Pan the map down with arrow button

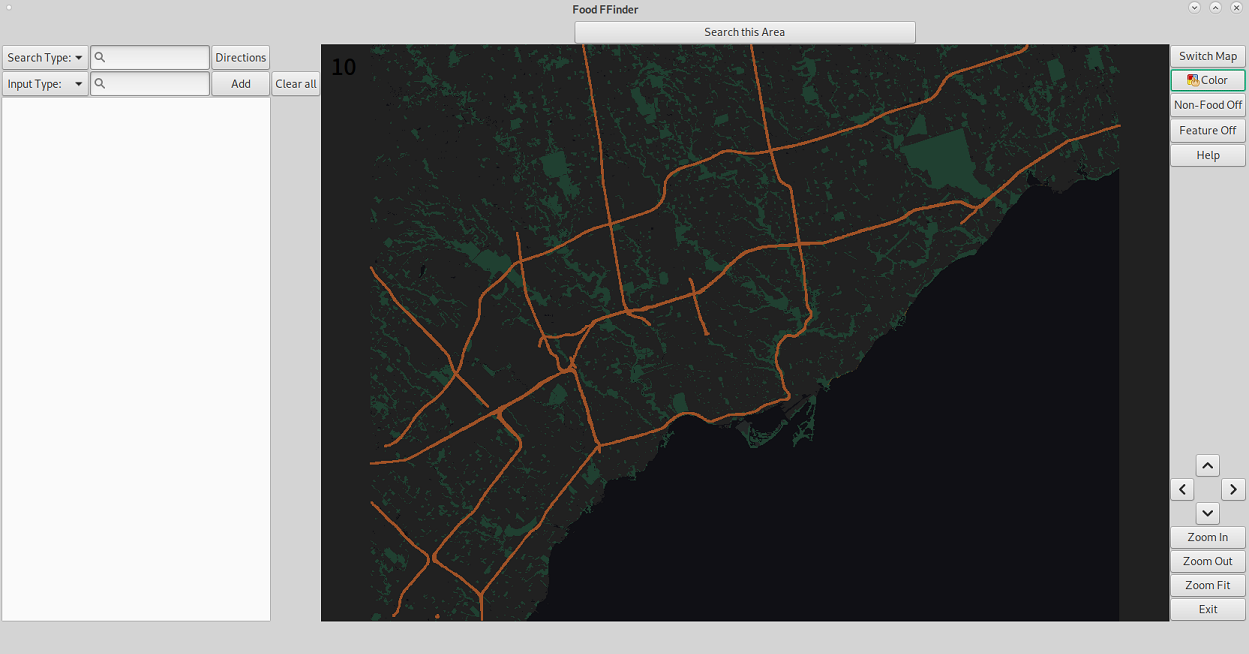coord(1208,513)
